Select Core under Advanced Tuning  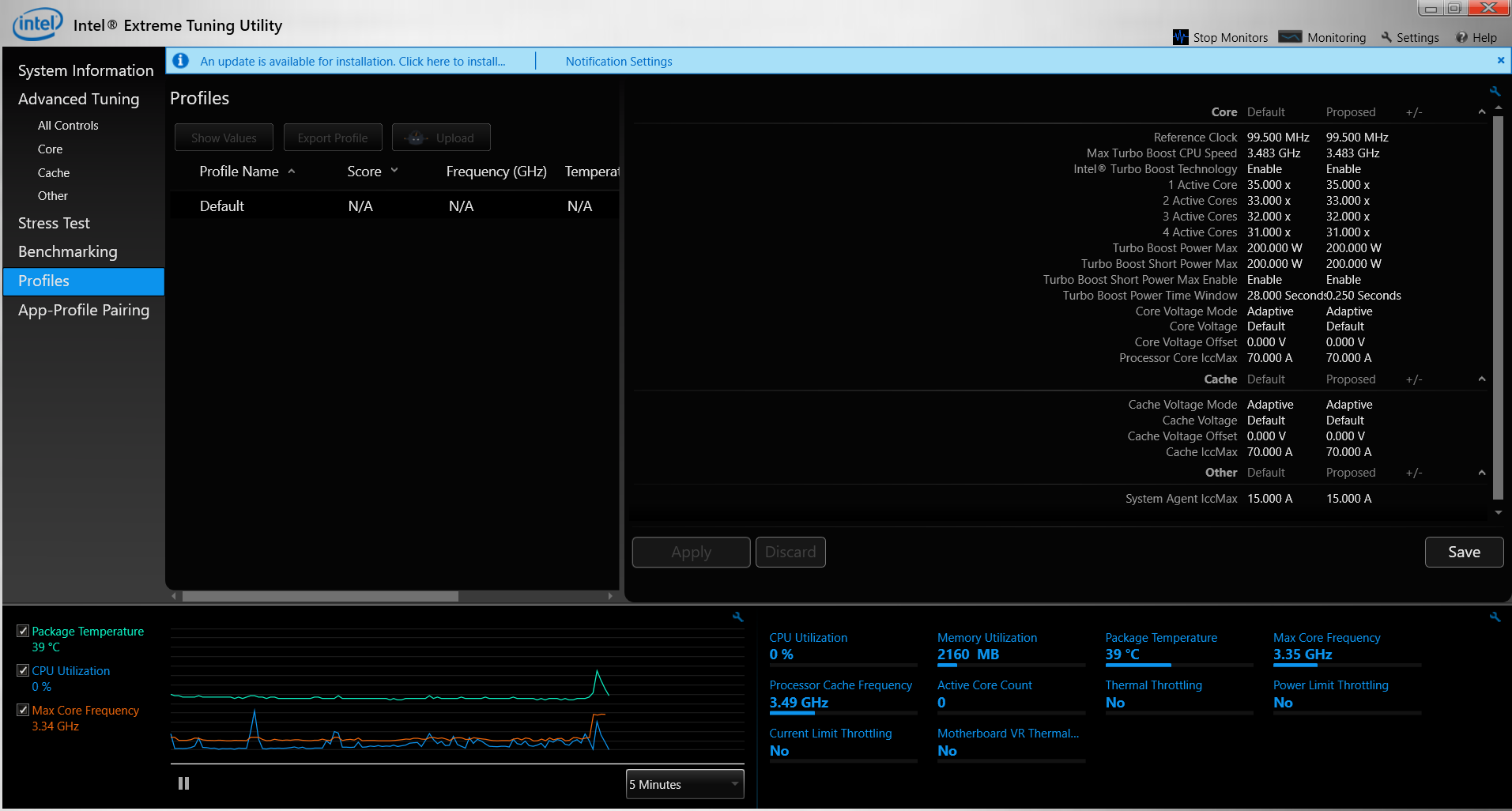[x=50, y=149]
